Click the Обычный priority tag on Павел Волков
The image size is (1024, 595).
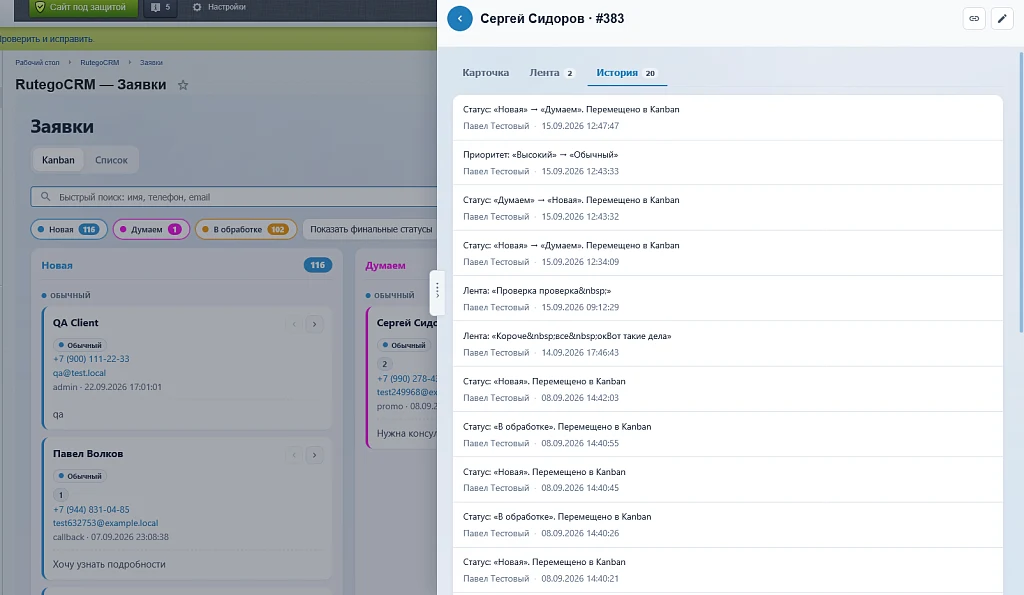coord(80,476)
